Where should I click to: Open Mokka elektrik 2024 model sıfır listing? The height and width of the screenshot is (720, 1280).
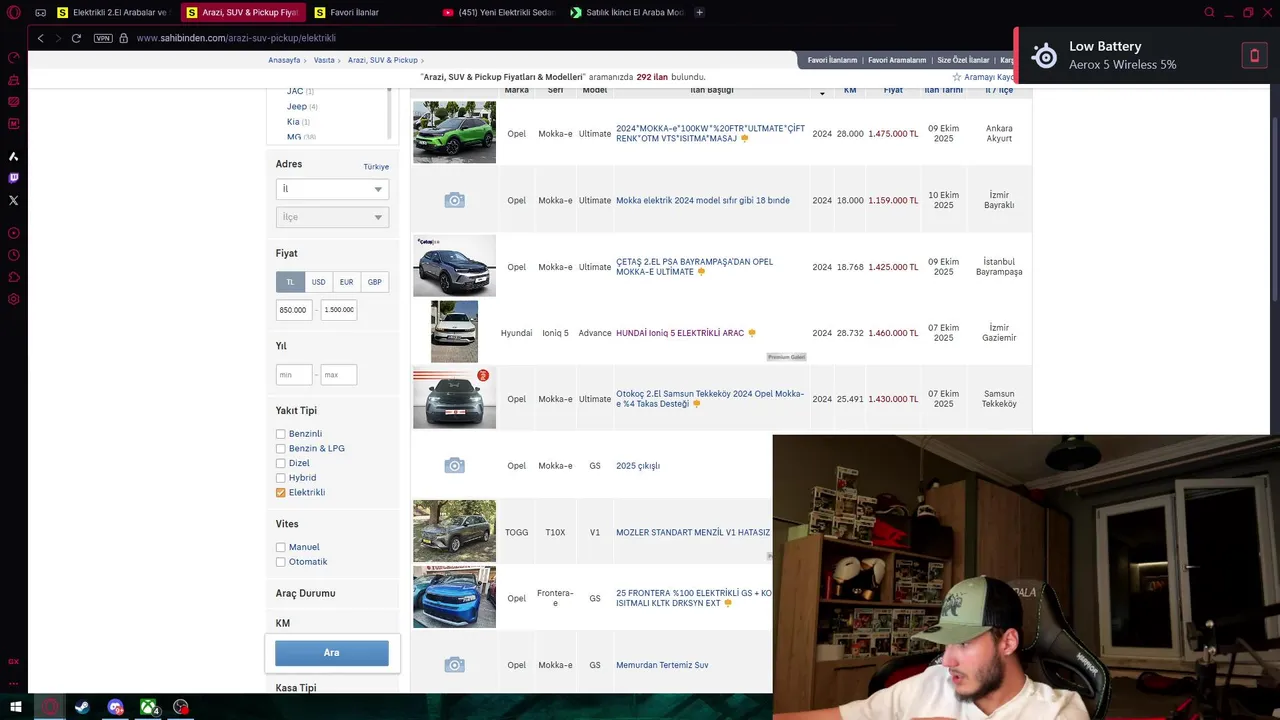click(703, 200)
